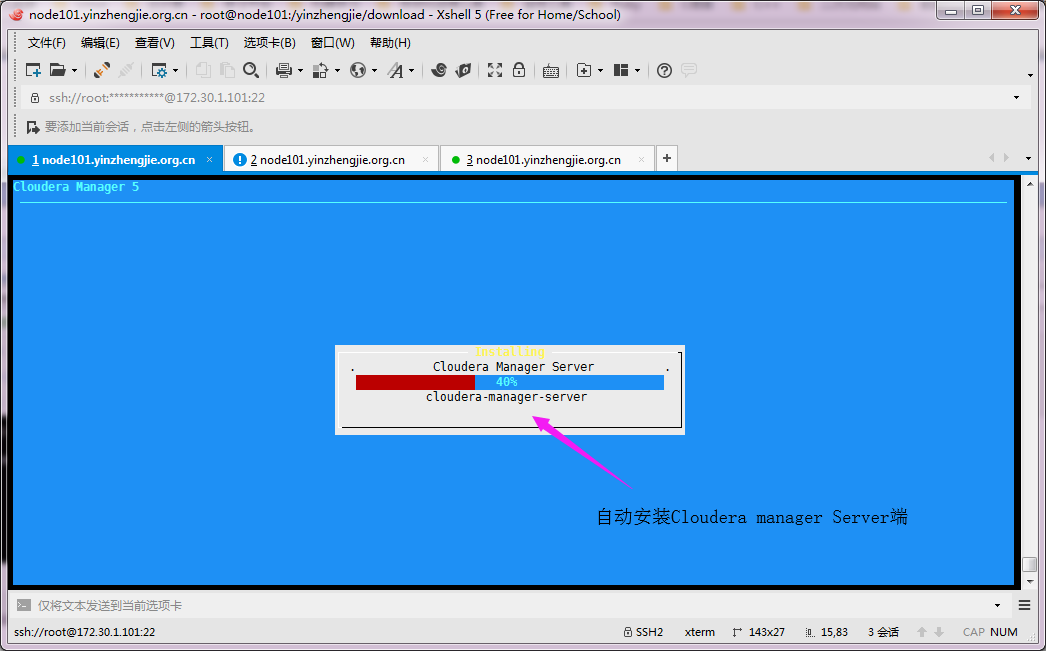This screenshot has width=1046, height=651.
Task: Click terminal scrollbar down arrow
Action: (1030, 582)
